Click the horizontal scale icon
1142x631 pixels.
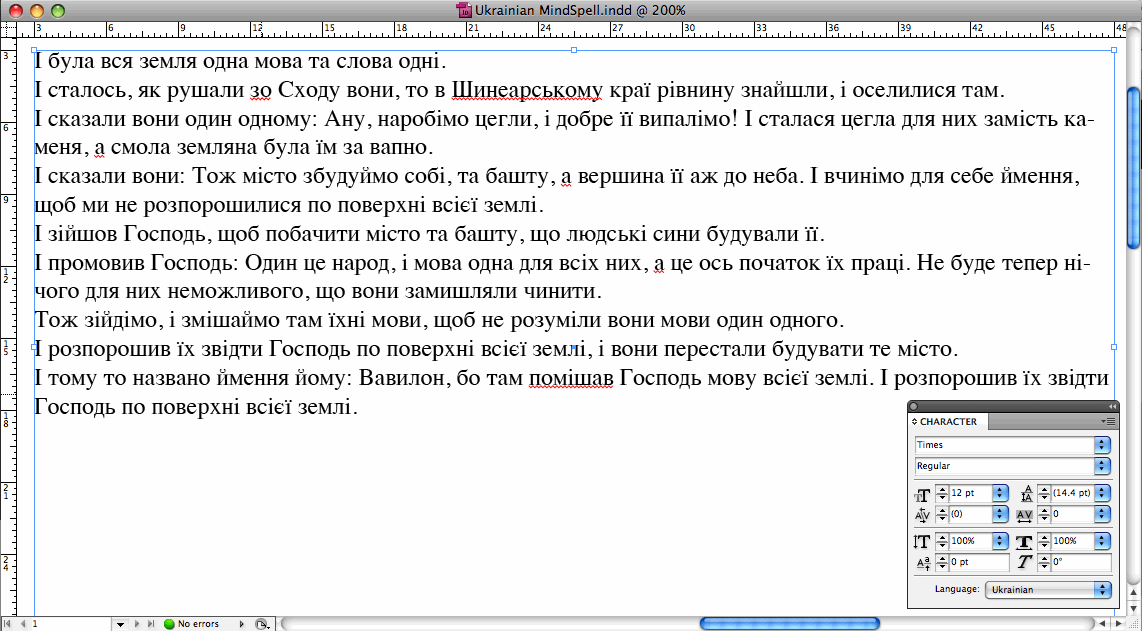pyautogui.click(x=1024, y=542)
